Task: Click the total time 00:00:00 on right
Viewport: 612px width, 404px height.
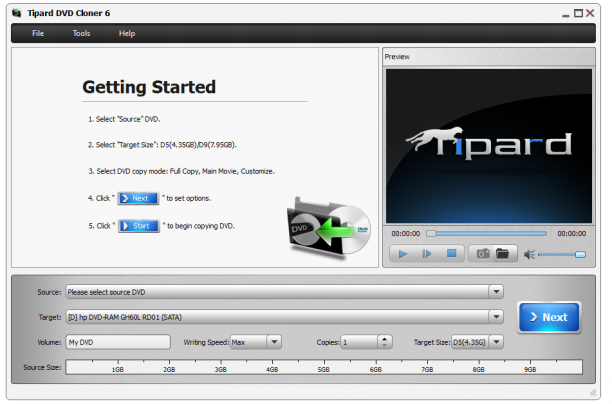Action: coord(571,233)
